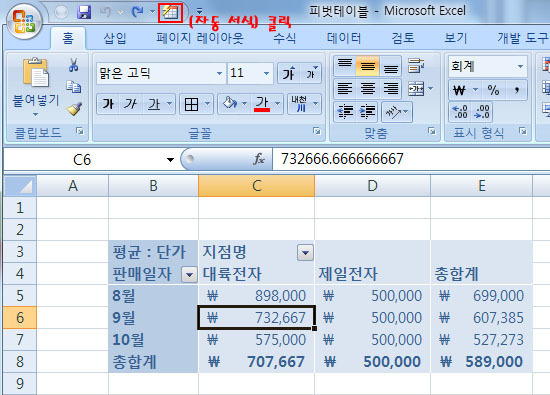Open Alignment group dialog launcher
The width and height of the screenshot is (550, 395).
431,131
